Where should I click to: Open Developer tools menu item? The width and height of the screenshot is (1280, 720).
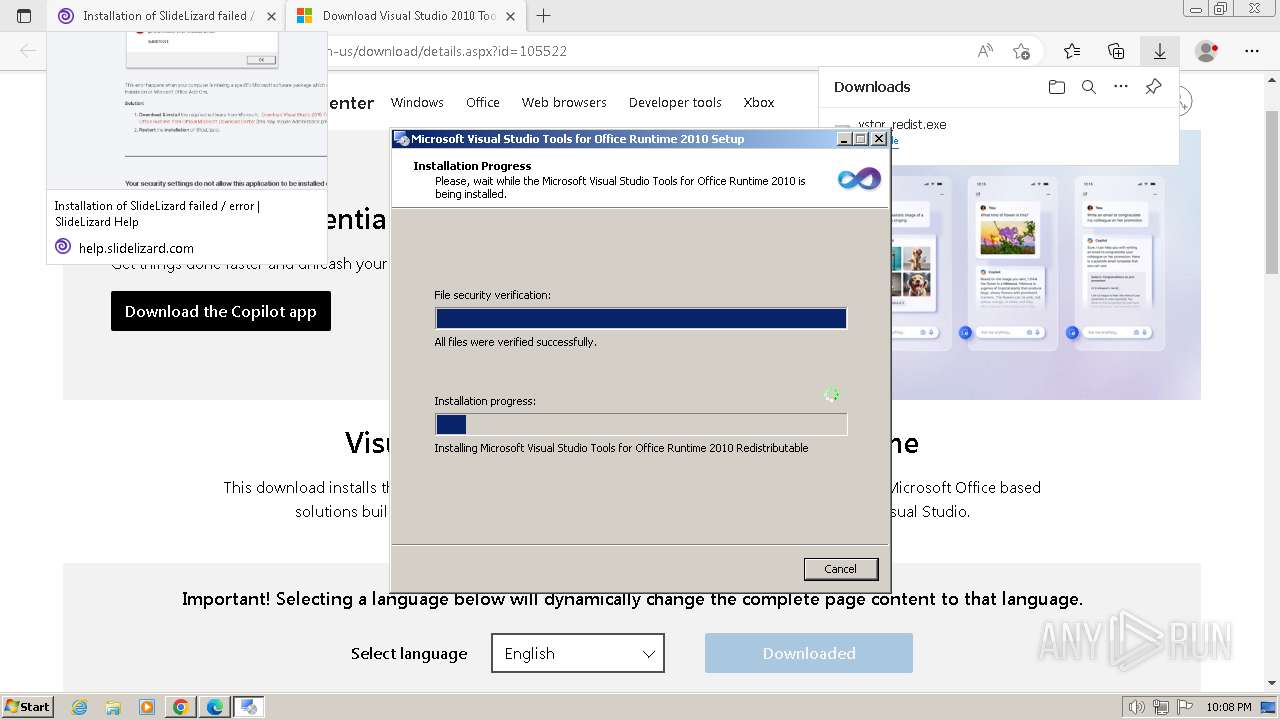(675, 102)
